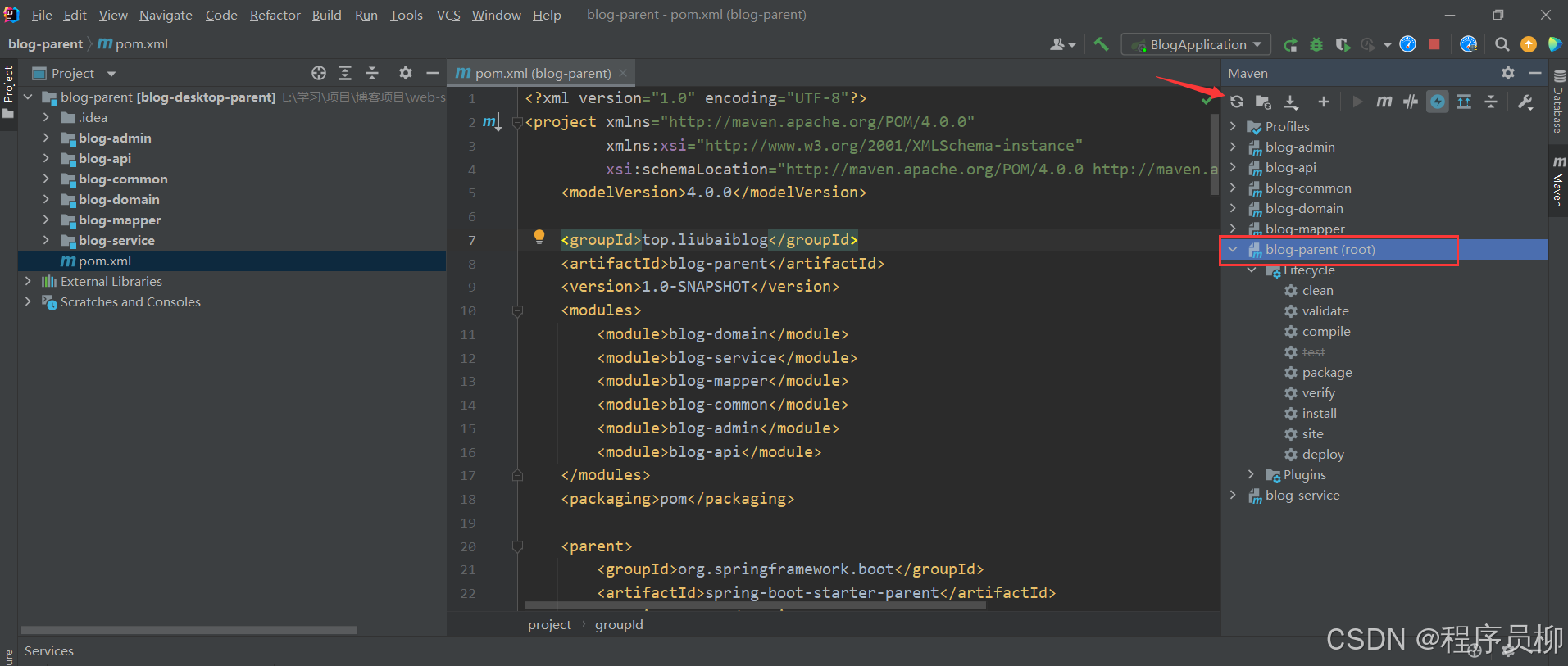Expand the blog-service folder in Project tree

click(x=46, y=240)
